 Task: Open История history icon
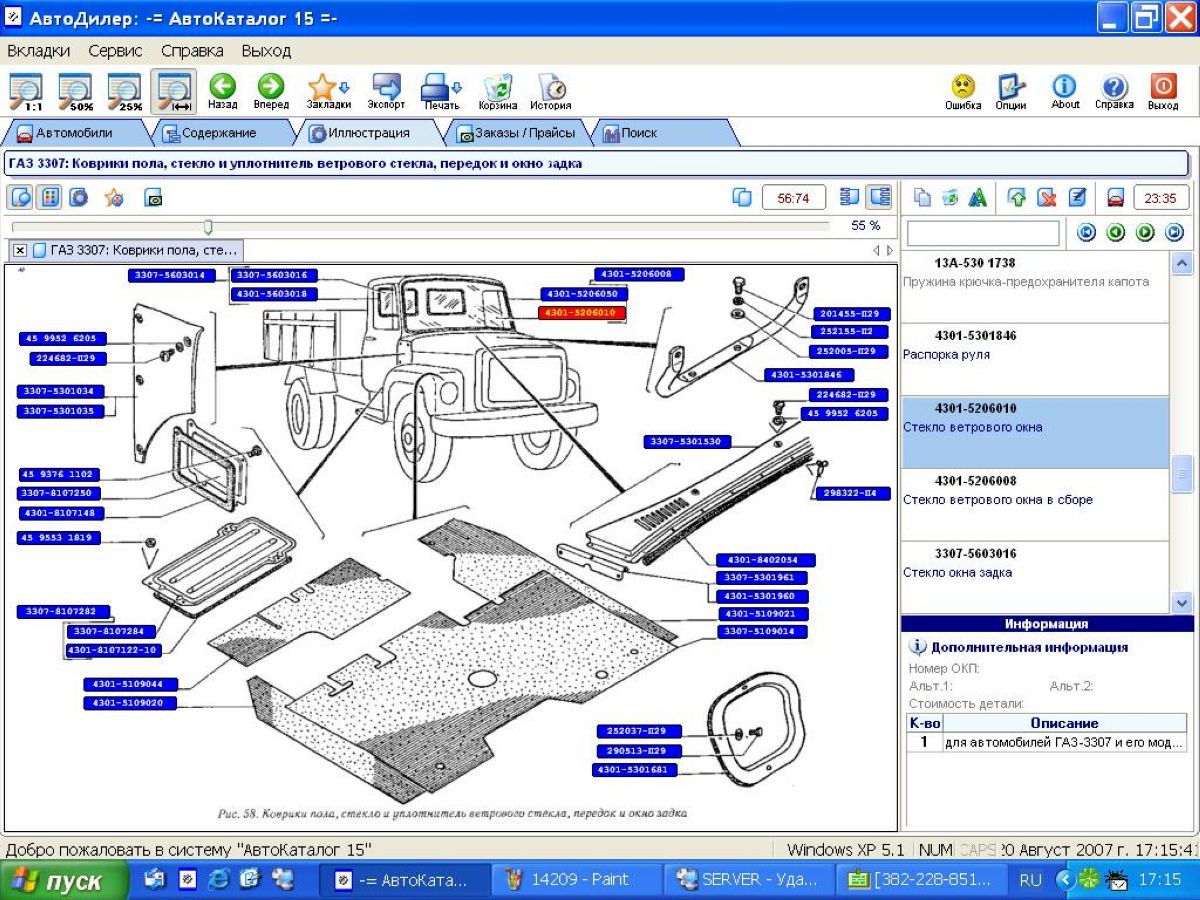click(x=551, y=90)
